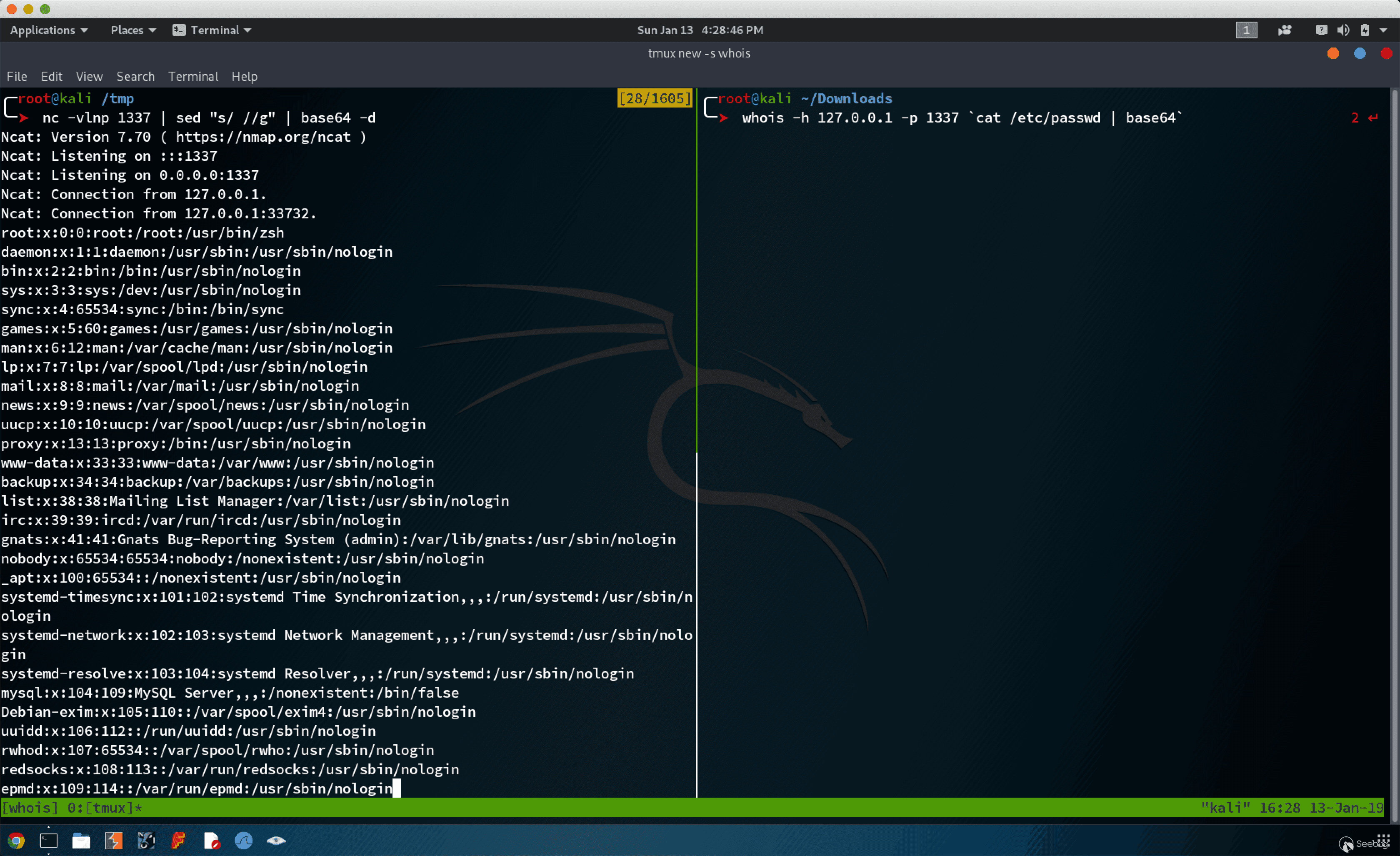Expand the Applications menu
This screenshot has height=856, width=1400.
point(49,30)
